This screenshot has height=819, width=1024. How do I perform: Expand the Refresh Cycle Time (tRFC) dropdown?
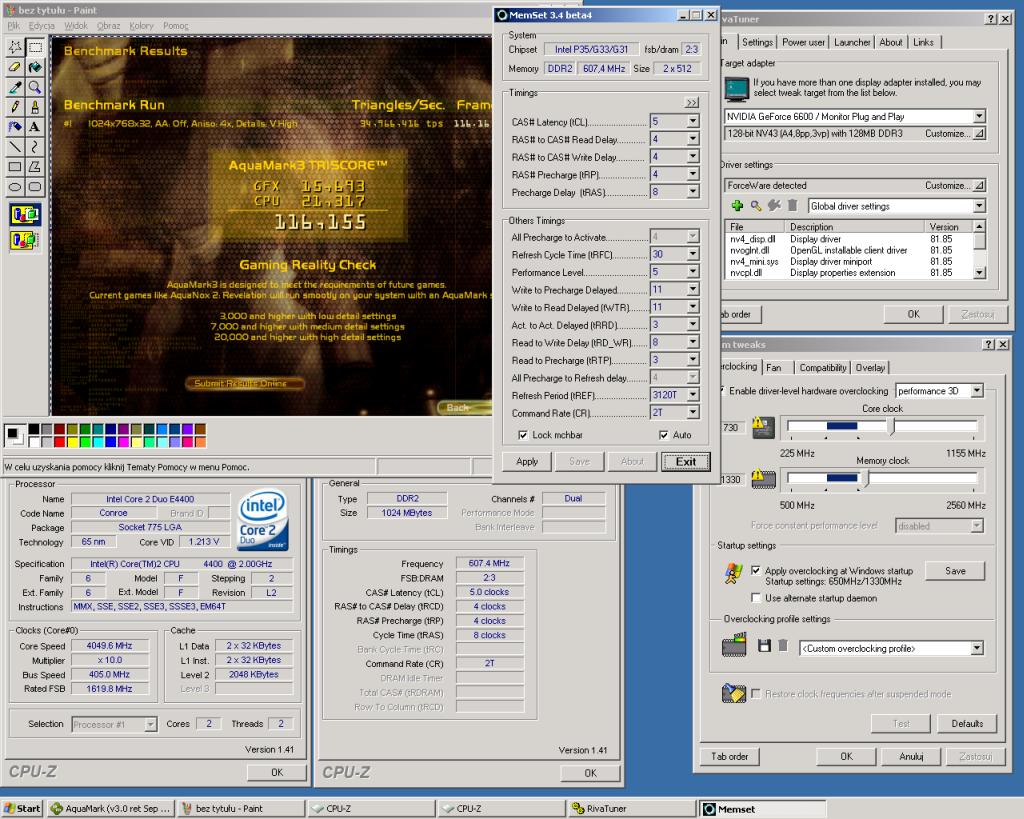(693, 254)
